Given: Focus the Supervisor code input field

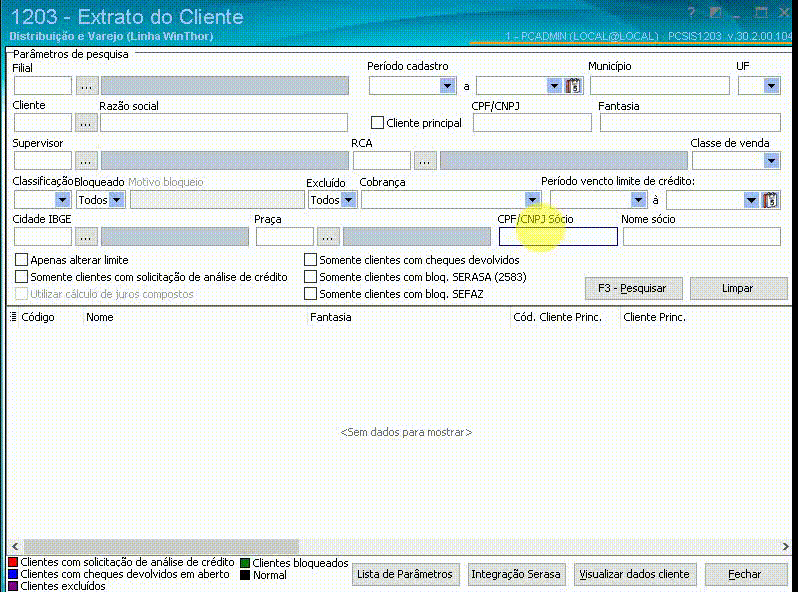Looking at the screenshot, I should pos(43,161).
